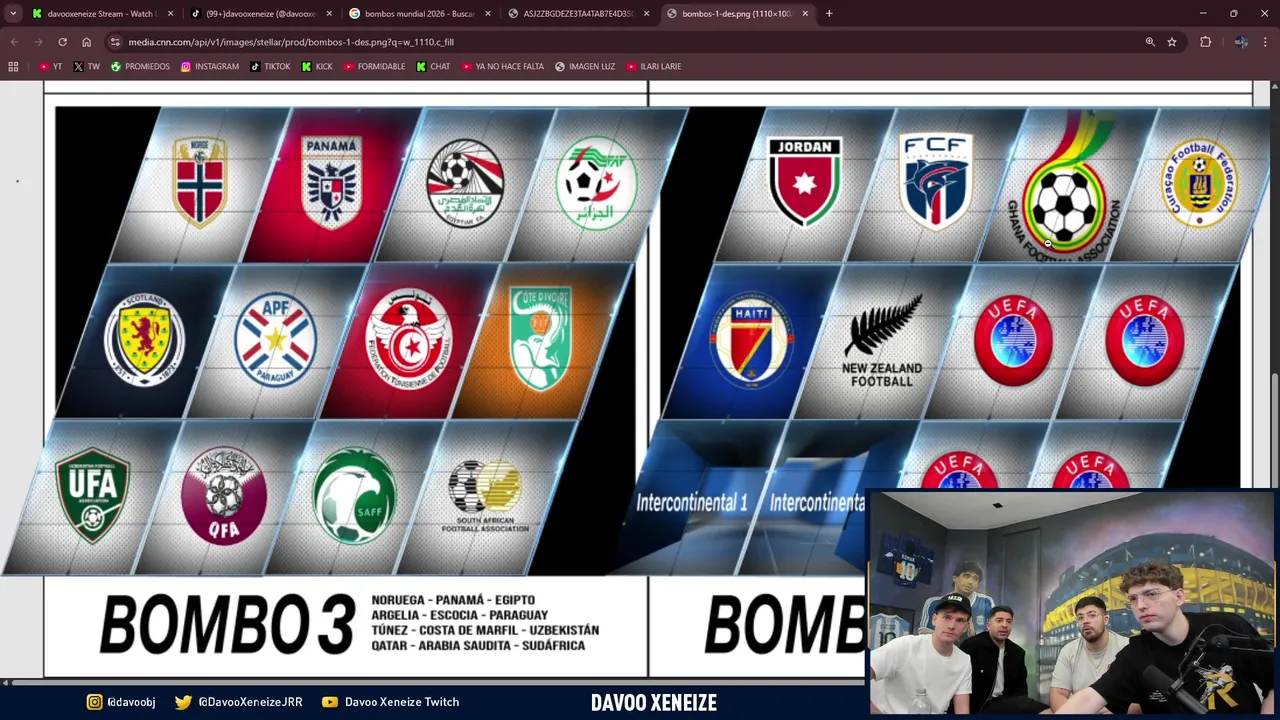Click the 'Intercontinental 1' label

click(x=692, y=503)
